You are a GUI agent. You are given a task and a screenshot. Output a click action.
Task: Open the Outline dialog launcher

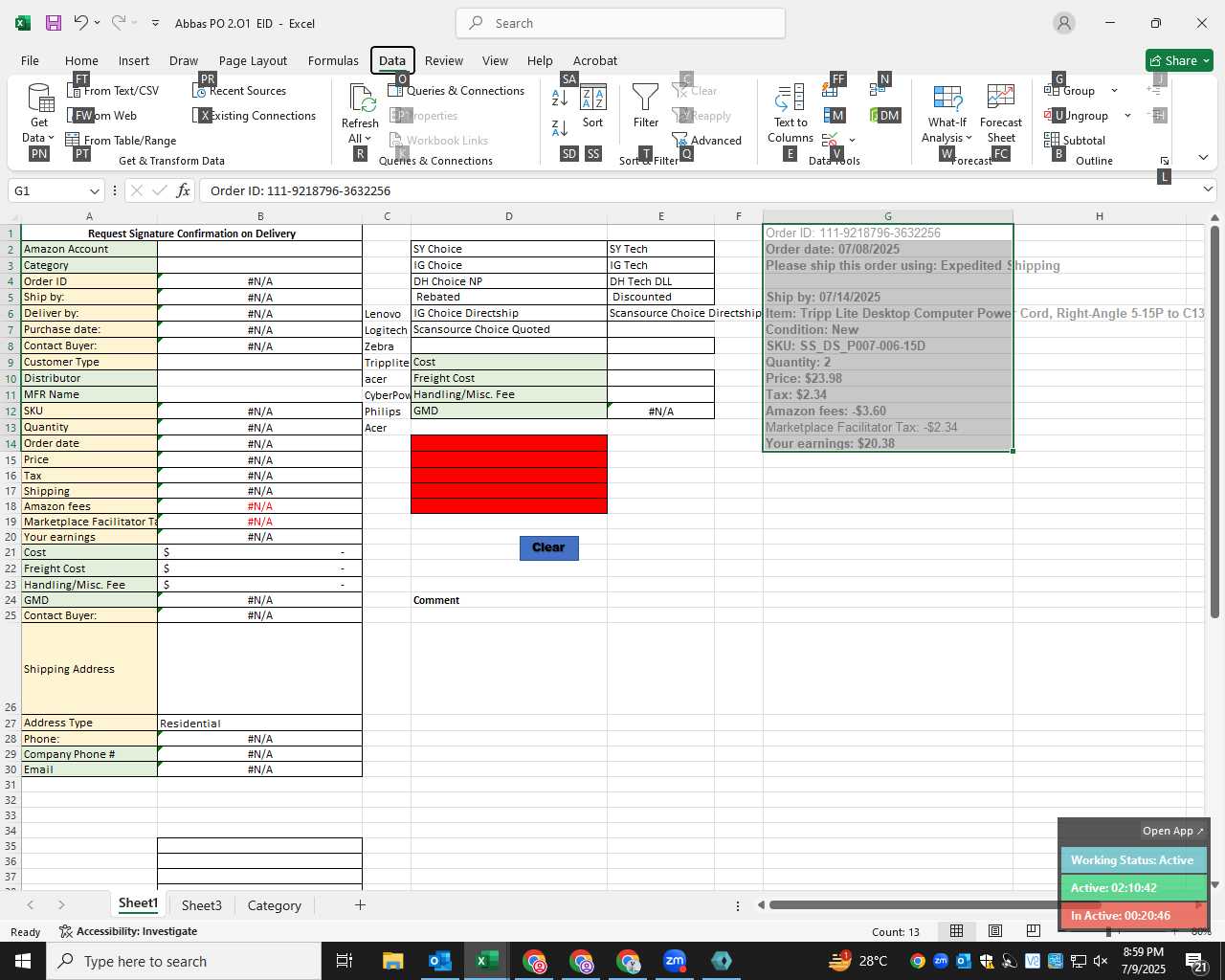(x=1165, y=161)
